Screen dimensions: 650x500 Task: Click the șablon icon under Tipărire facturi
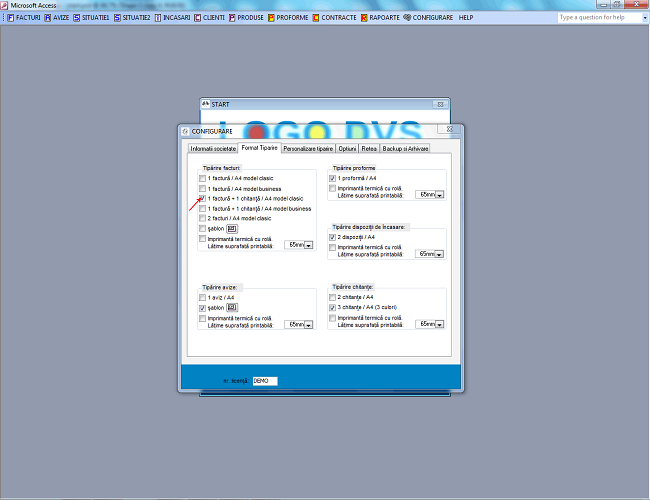pos(232,228)
